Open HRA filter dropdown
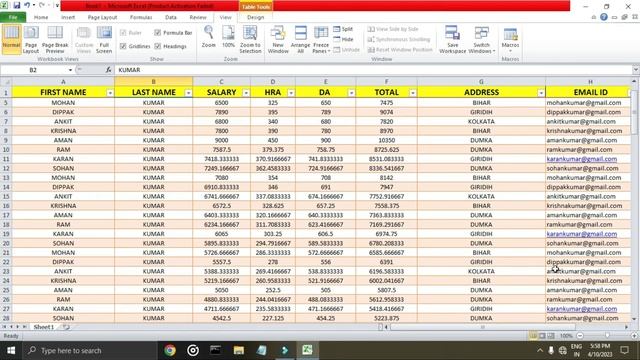 [x=291, y=93]
